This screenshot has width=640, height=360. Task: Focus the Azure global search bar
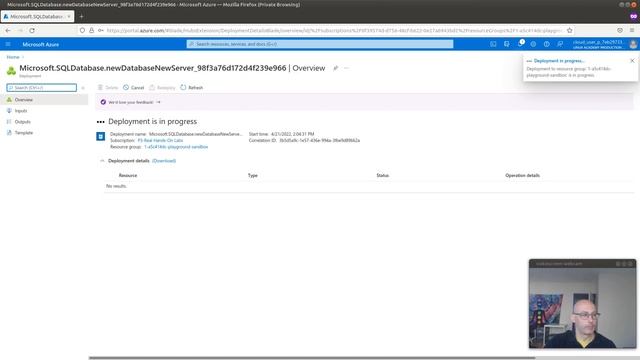[320, 44]
